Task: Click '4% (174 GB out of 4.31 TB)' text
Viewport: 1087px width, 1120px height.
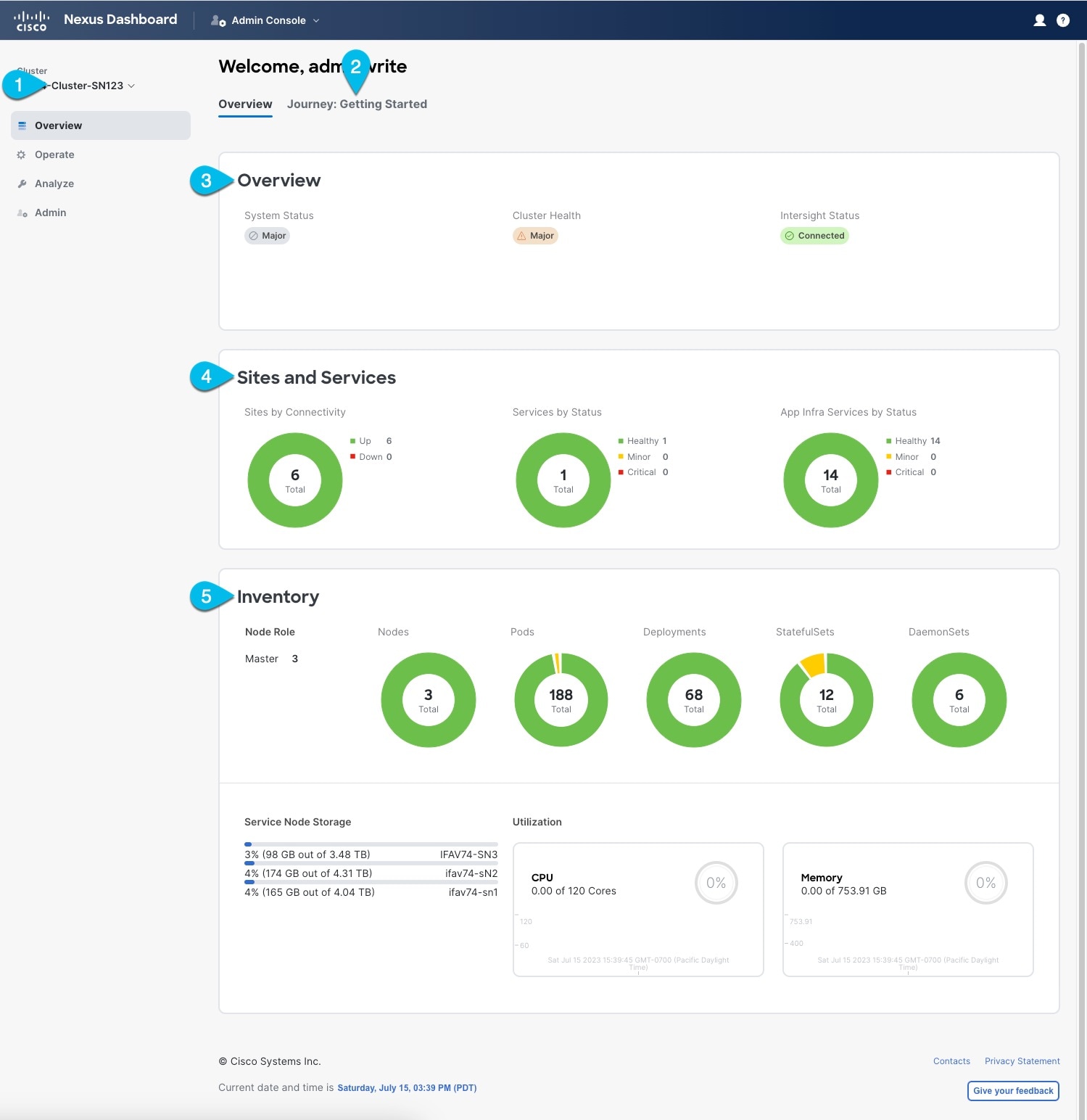Action: (x=308, y=873)
